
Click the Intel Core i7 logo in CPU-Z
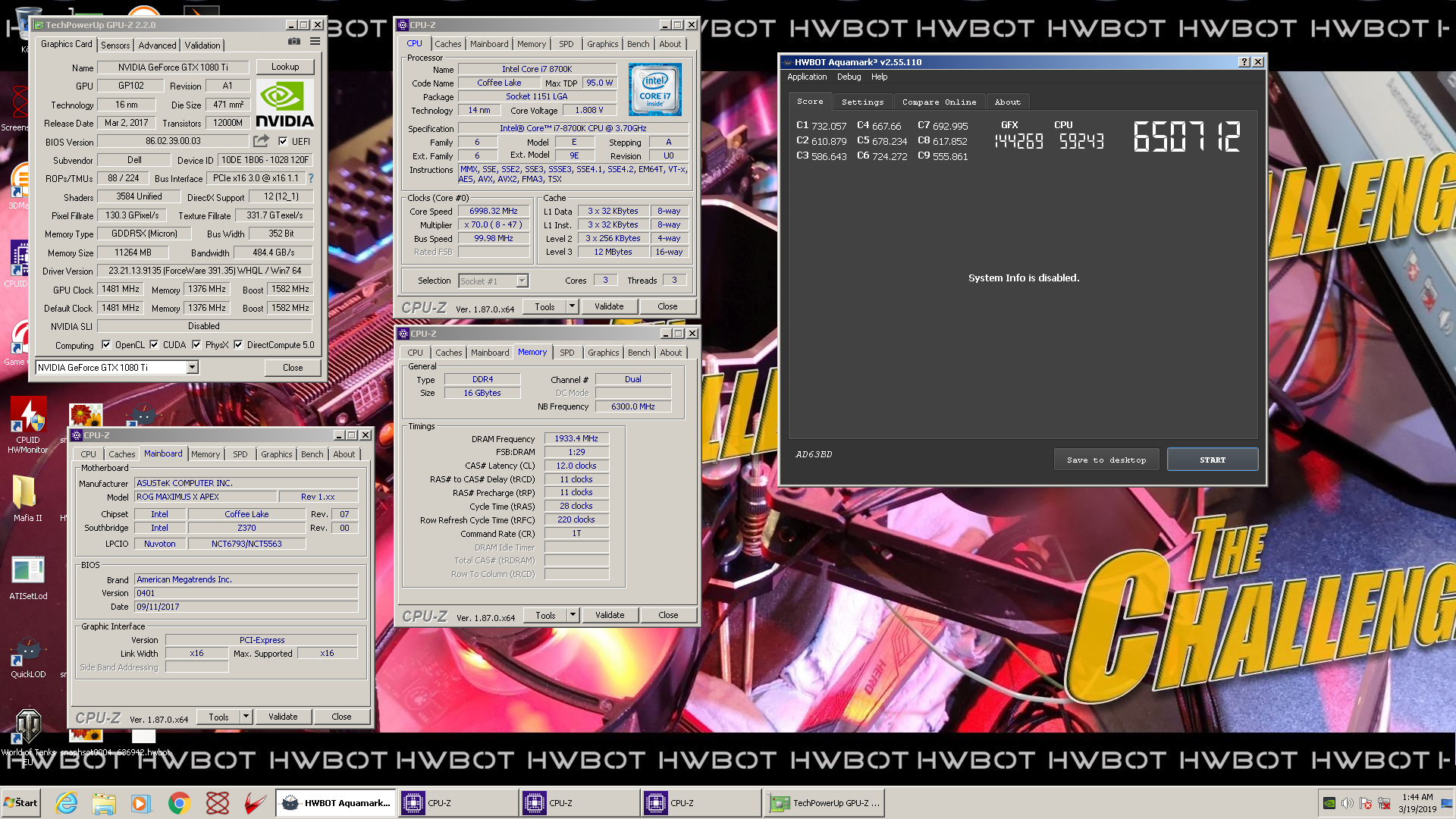(655, 89)
